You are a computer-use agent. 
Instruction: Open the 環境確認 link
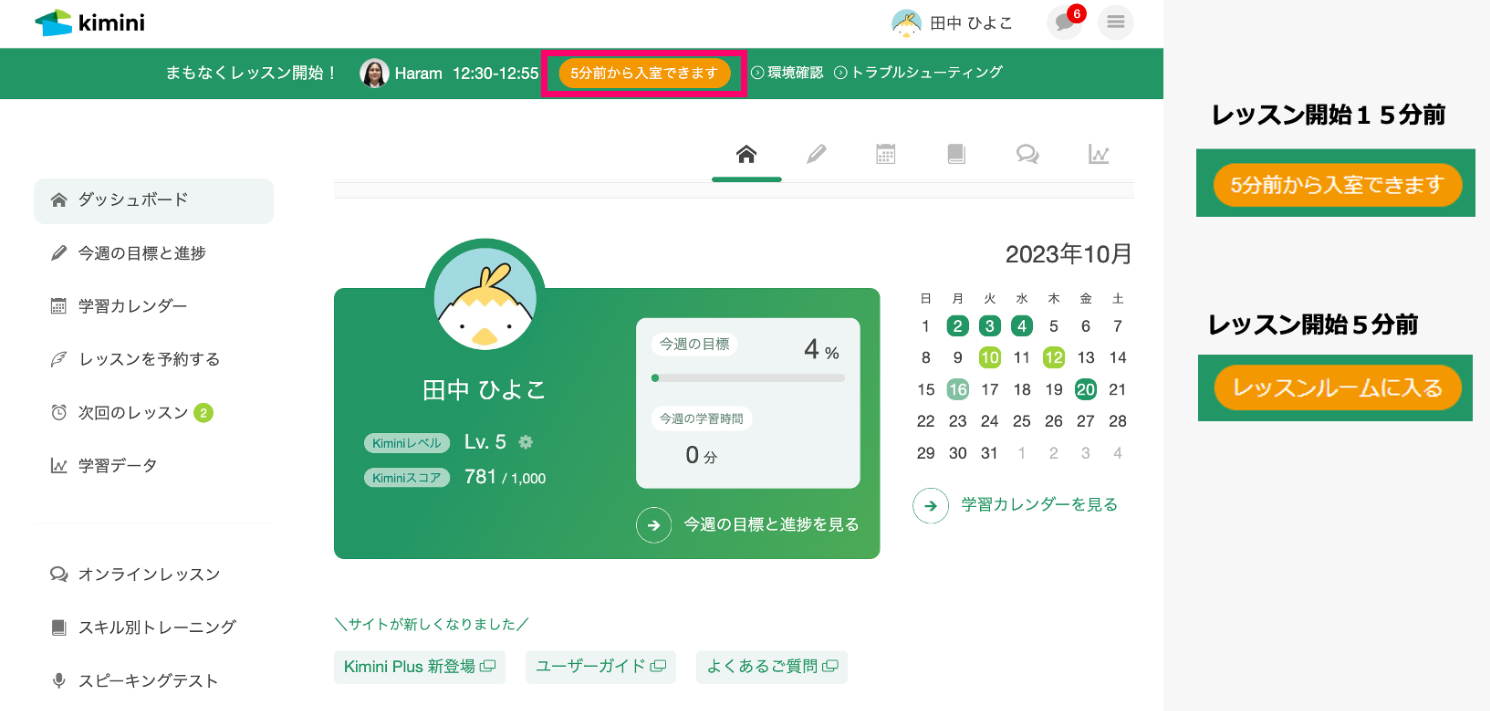click(787, 72)
